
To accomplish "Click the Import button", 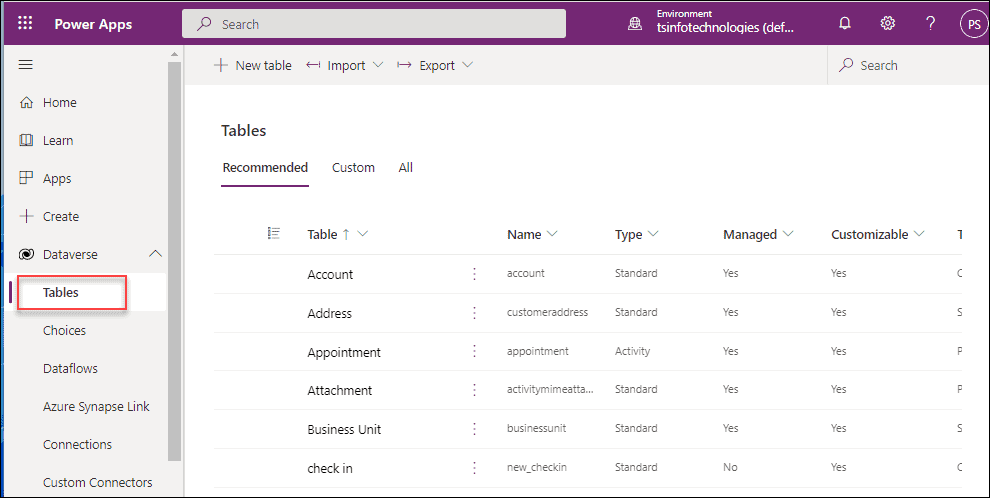I will click(345, 65).
